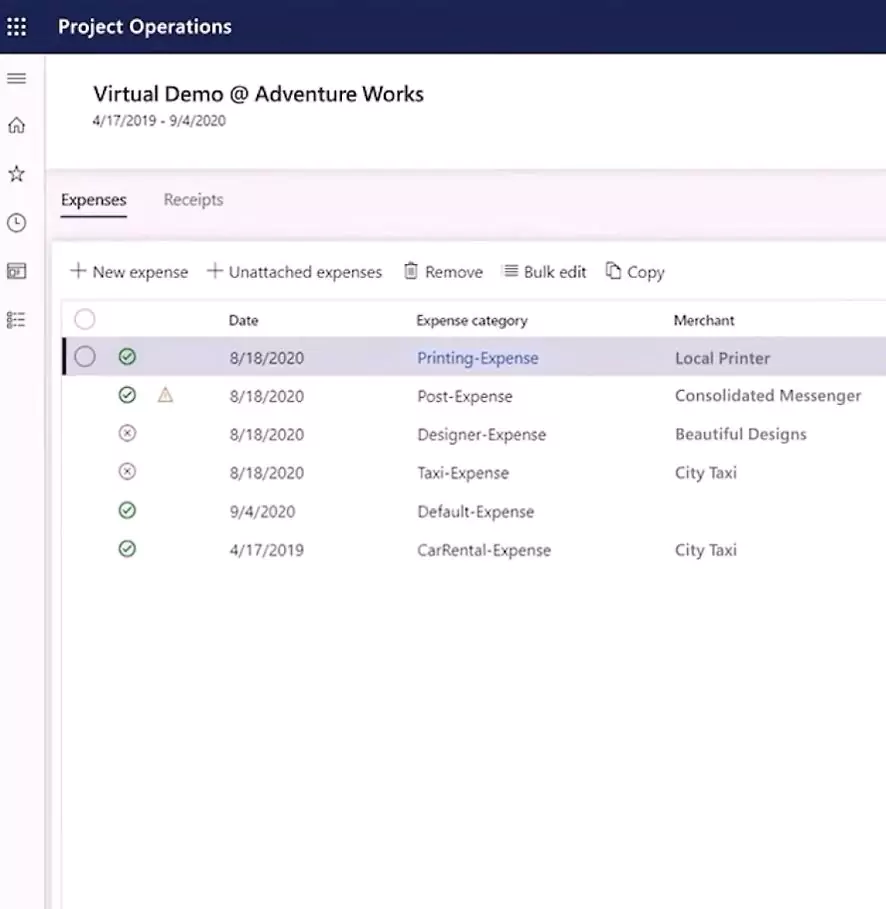Image resolution: width=886 pixels, height=909 pixels.
Task: Toggle selection circle on Printing-Expense row
Action: pos(85,357)
